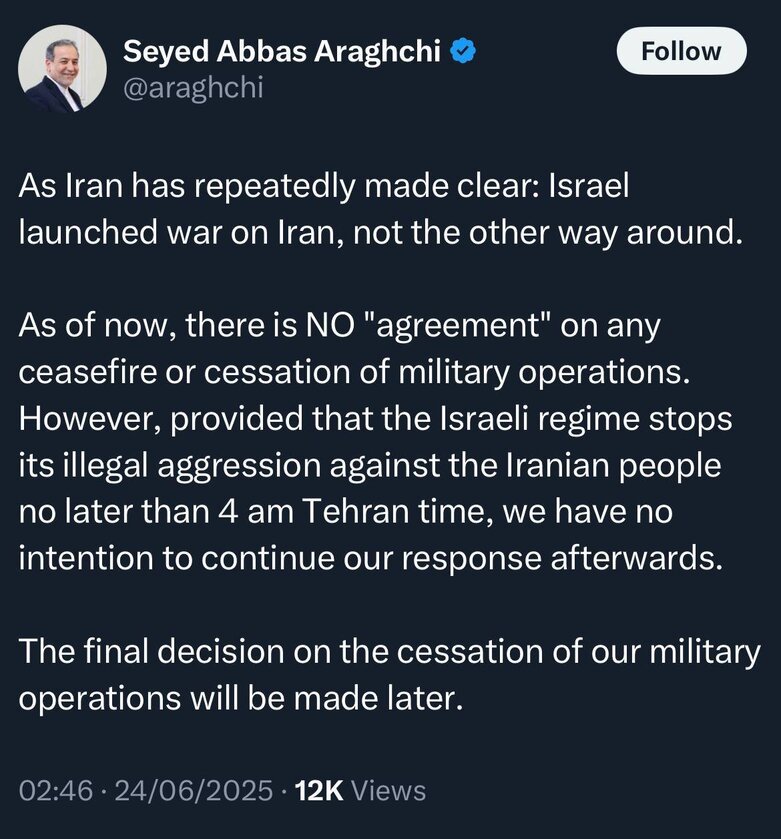Open the 12K Views count
The image size is (781, 839).
tap(361, 791)
